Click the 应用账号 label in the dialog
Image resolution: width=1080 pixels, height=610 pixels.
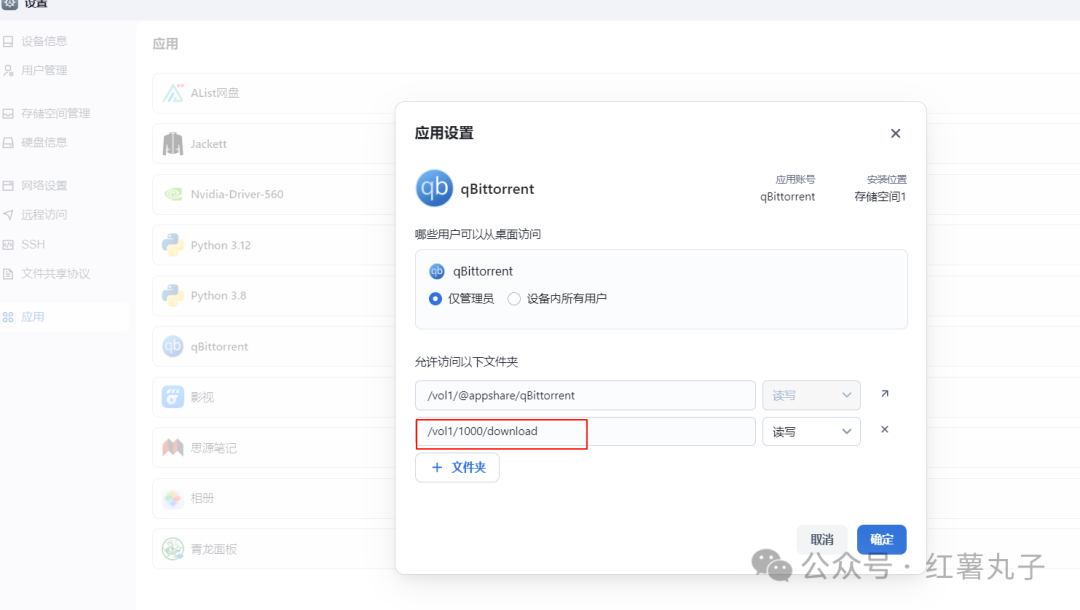coord(796,180)
